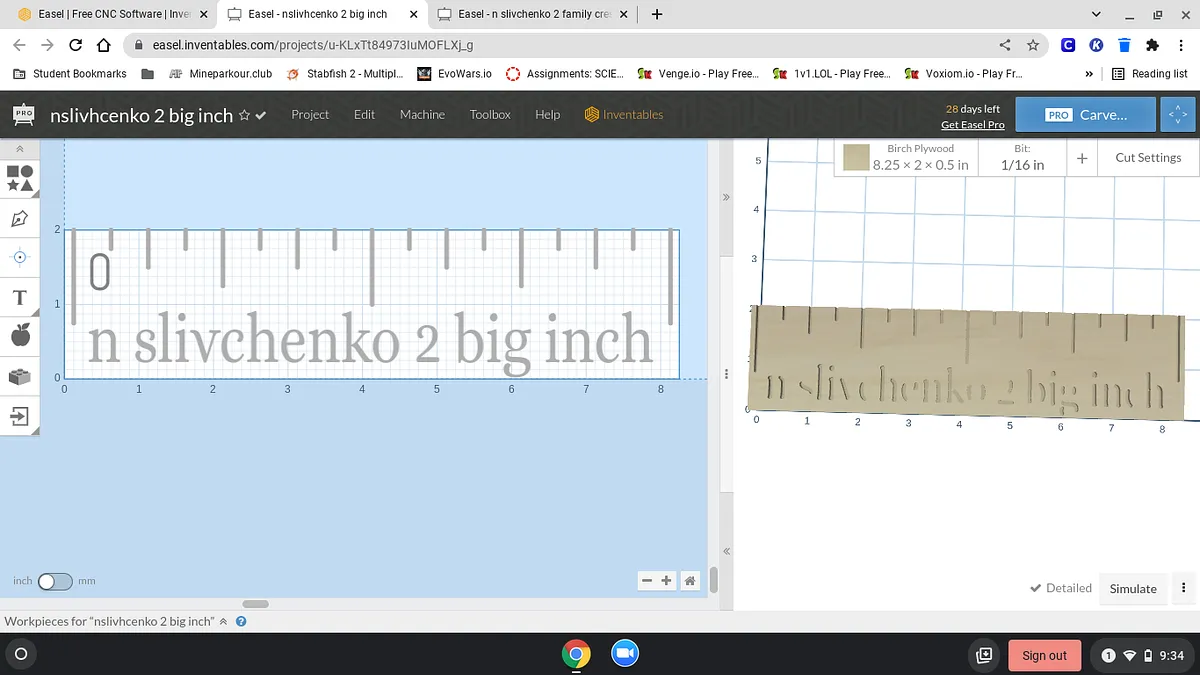Viewport: 1200px width, 675px height.
Task: Click the home reset-view icon
Action: point(690,581)
